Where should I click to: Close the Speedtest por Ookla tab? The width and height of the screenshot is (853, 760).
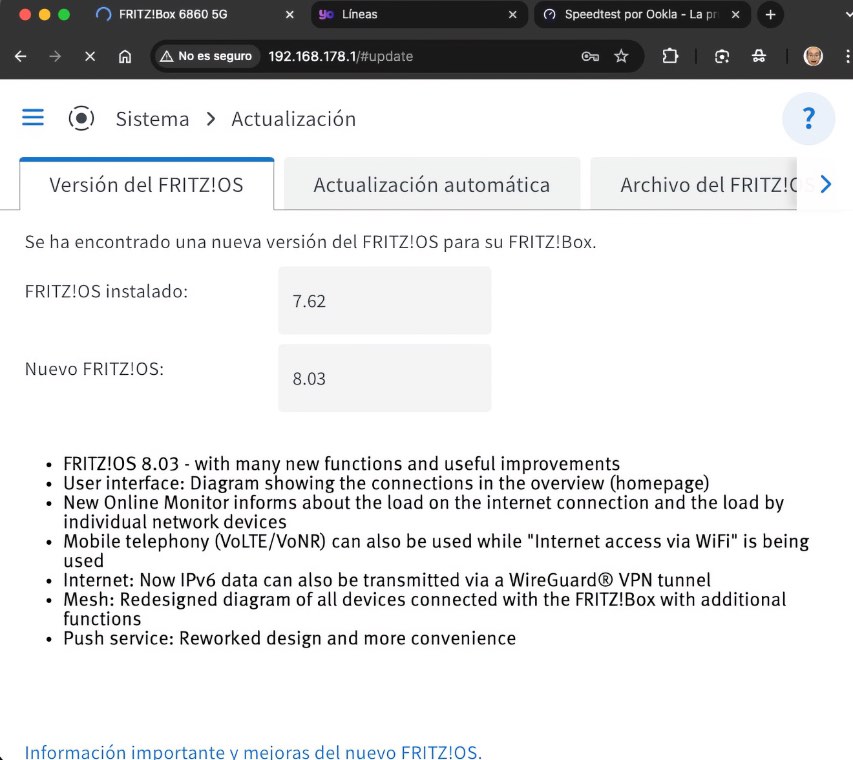click(x=735, y=15)
